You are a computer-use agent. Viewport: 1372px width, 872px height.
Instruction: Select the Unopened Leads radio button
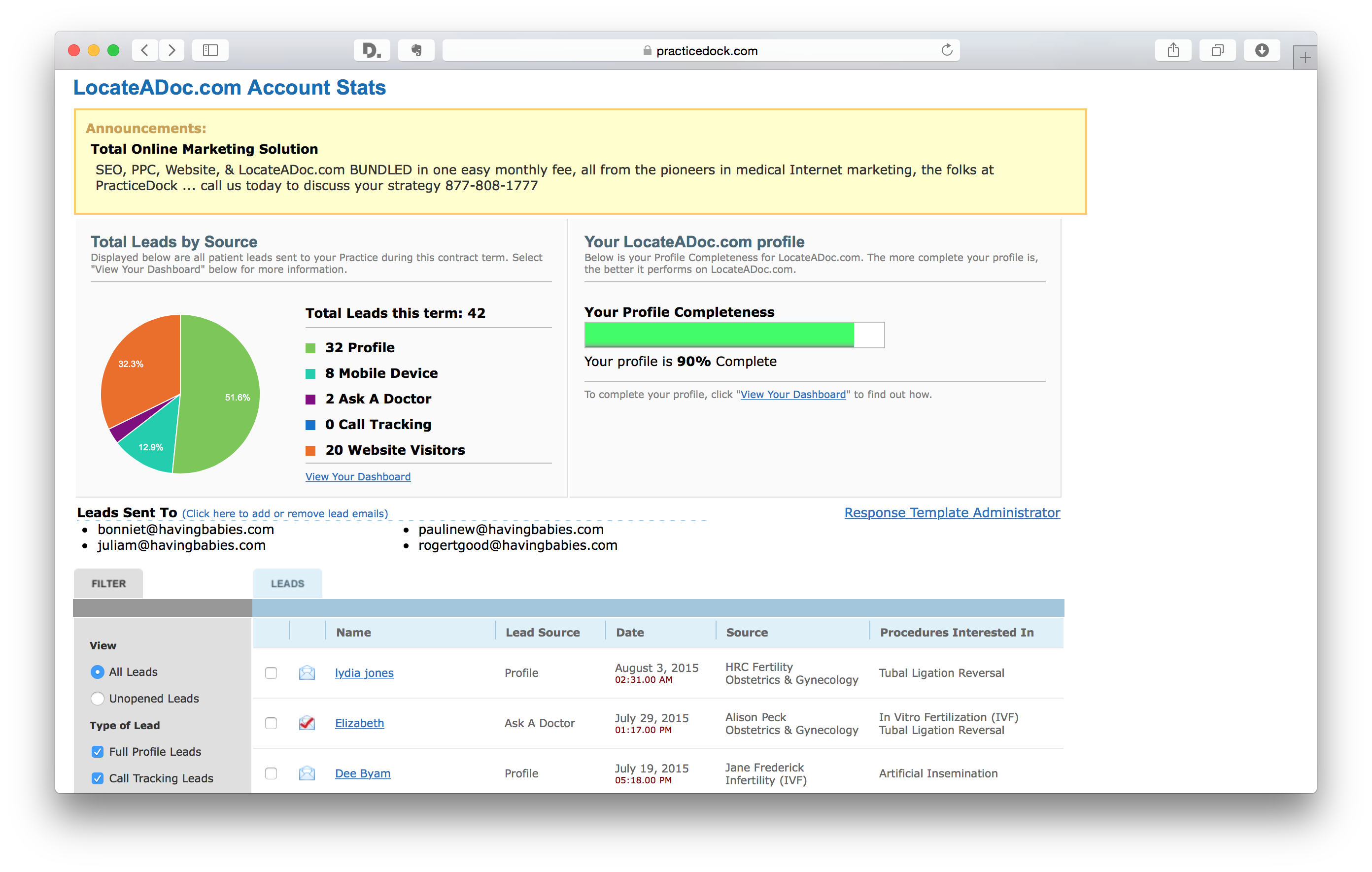[x=98, y=698]
